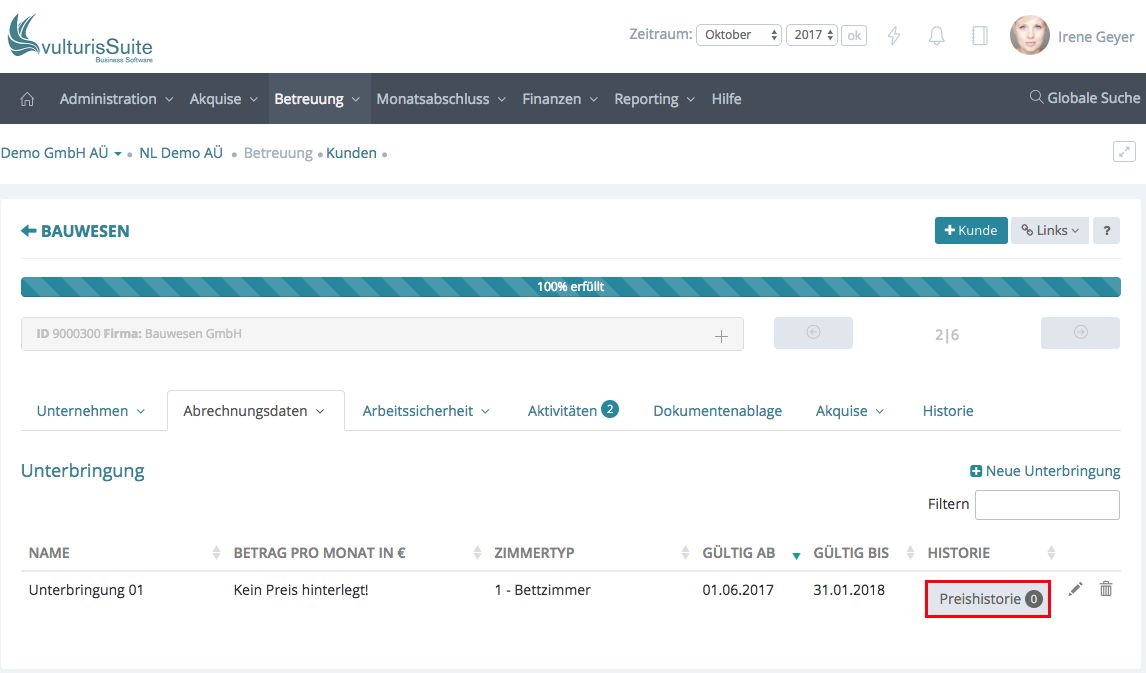Open the notifications bell icon
This screenshot has width=1146, height=673.
pyautogui.click(x=937, y=36)
